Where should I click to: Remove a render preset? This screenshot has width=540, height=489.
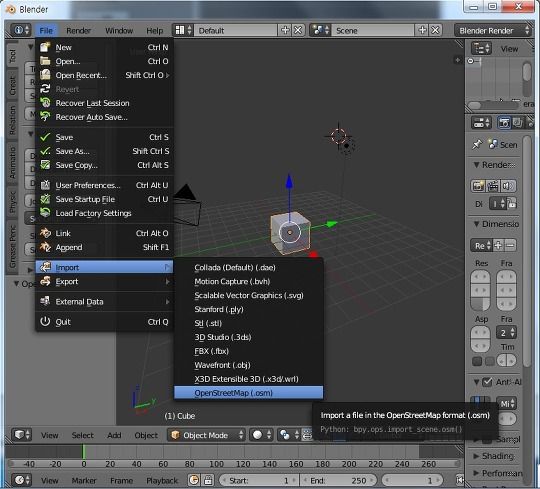pyautogui.click(x=510, y=246)
